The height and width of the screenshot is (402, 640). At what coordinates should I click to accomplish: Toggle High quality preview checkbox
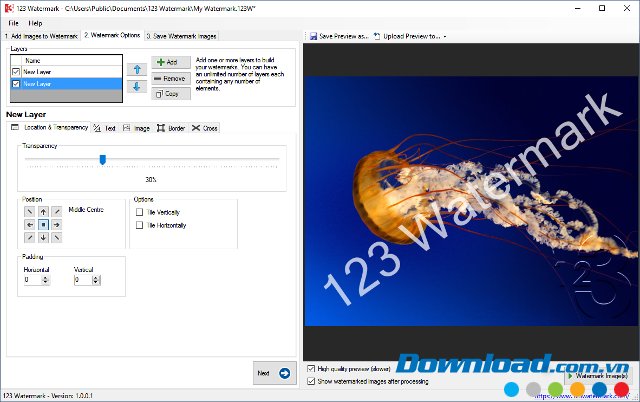point(311,369)
